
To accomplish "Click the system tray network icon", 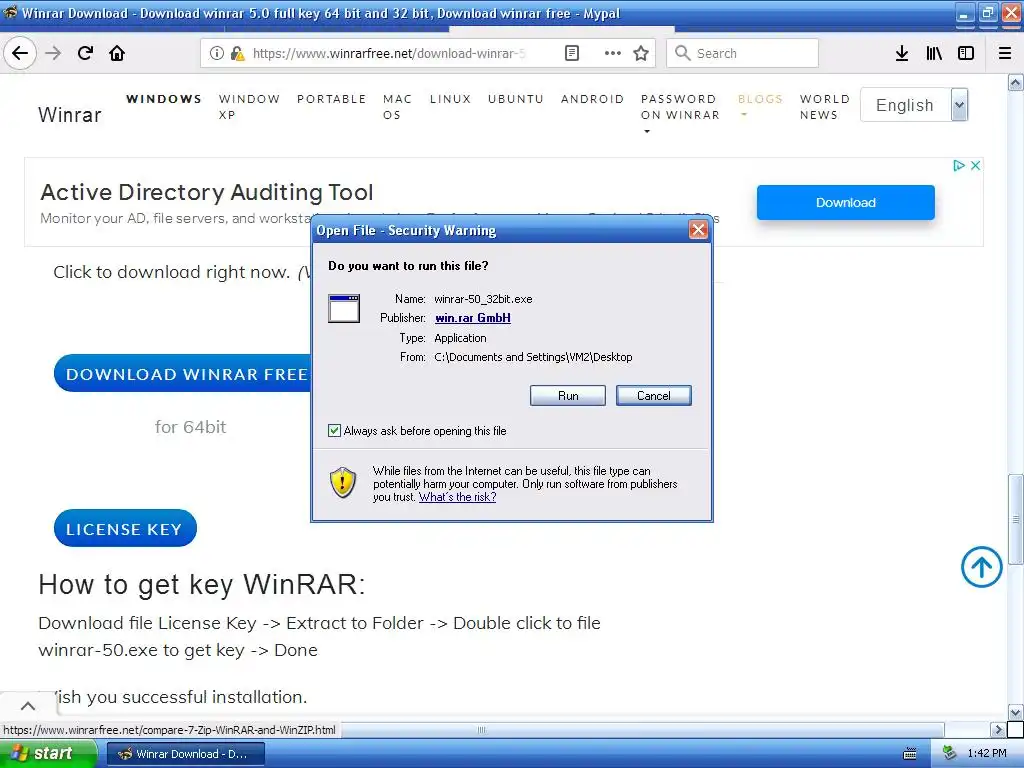I will (949, 753).
